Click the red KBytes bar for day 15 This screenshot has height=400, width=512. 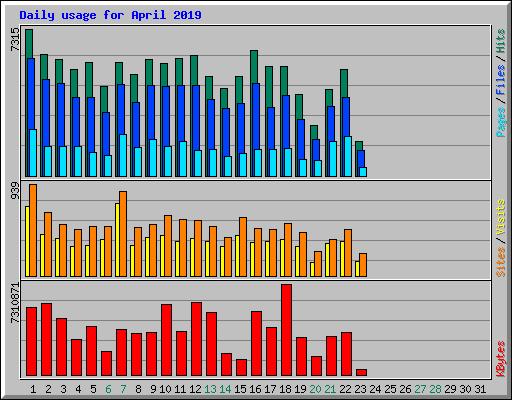241,368
